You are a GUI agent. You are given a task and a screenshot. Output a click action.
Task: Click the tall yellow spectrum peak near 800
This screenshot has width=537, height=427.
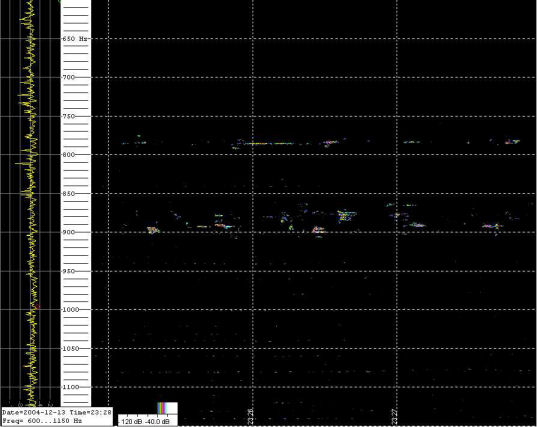point(22,163)
